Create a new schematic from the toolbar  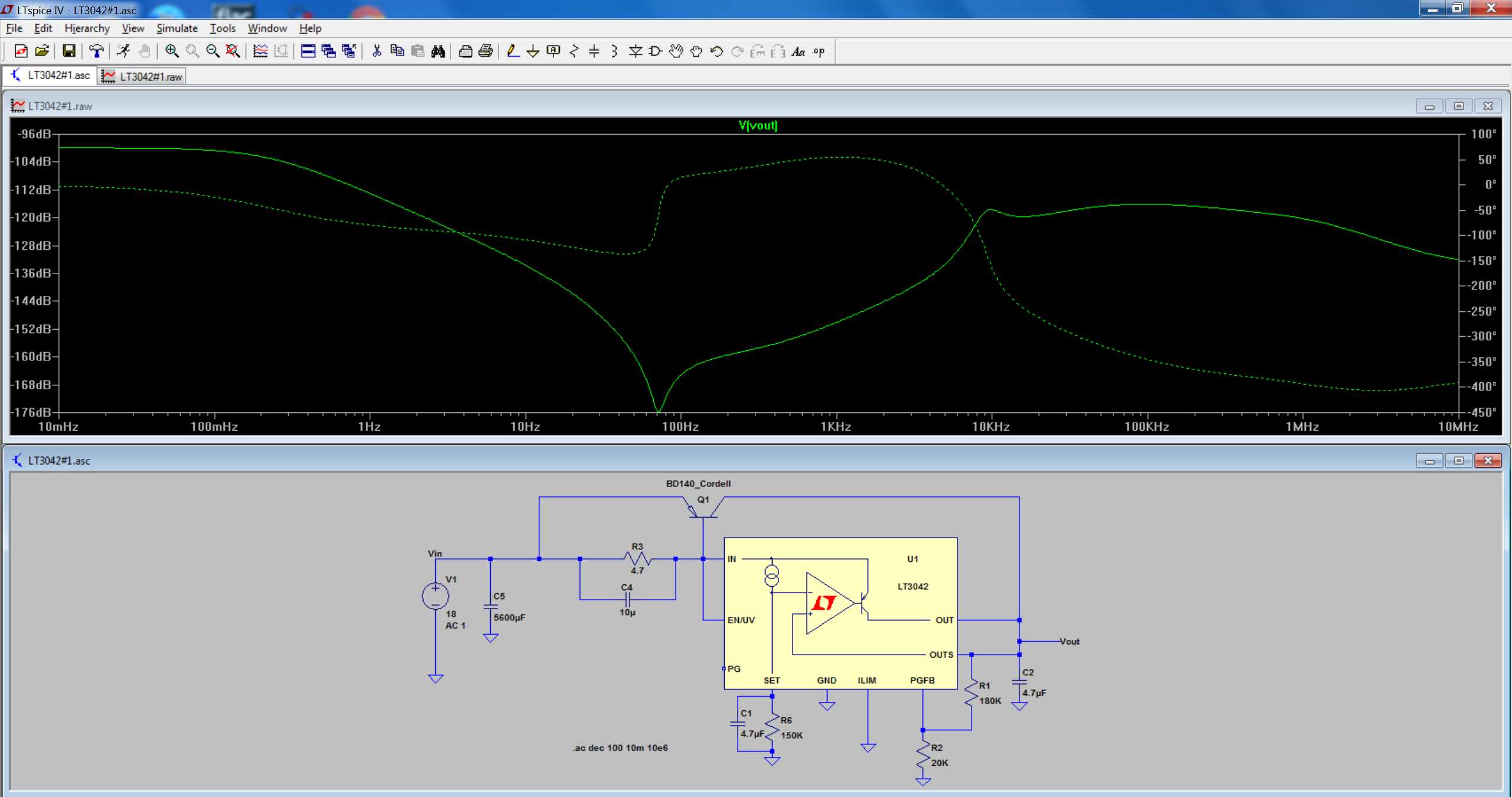(21, 51)
